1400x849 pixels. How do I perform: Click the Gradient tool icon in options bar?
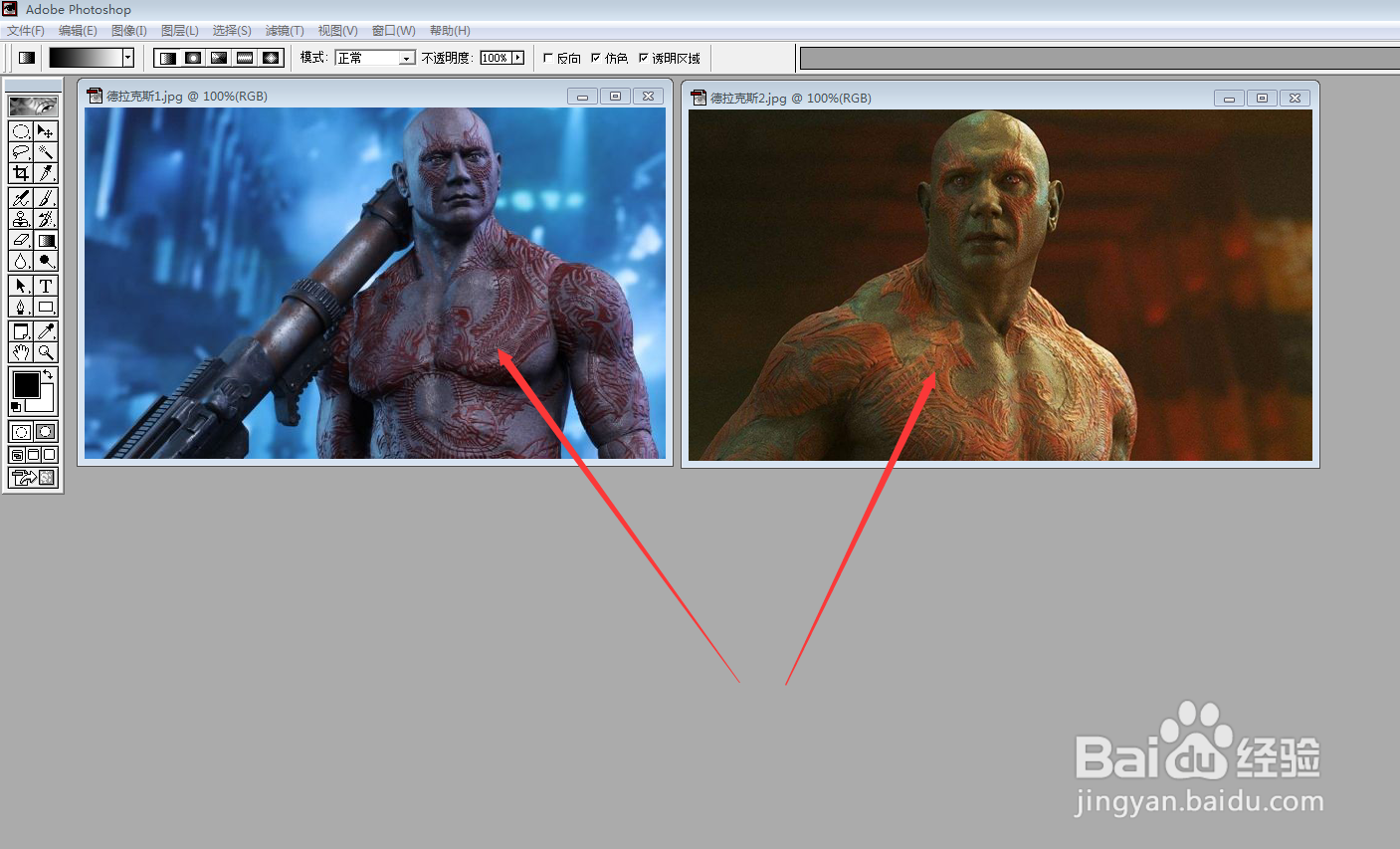click(x=27, y=58)
